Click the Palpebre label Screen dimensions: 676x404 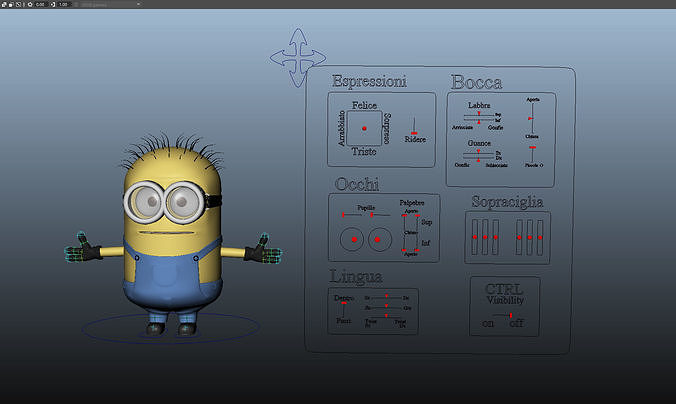pyautogui.click(x=412, y=203)
